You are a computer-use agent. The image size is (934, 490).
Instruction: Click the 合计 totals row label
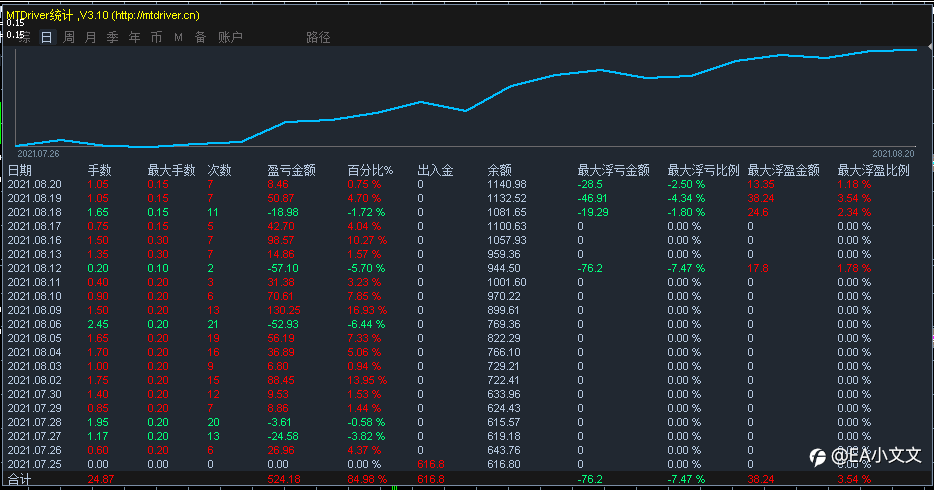20,479
